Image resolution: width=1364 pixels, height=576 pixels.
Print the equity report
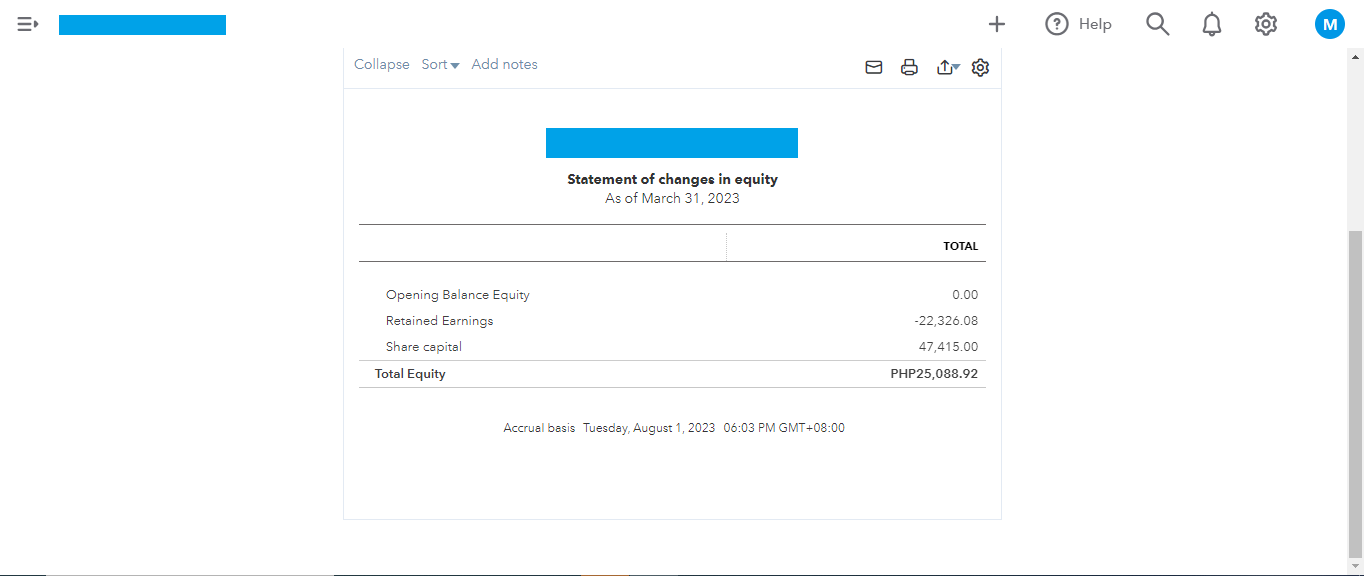909,68
